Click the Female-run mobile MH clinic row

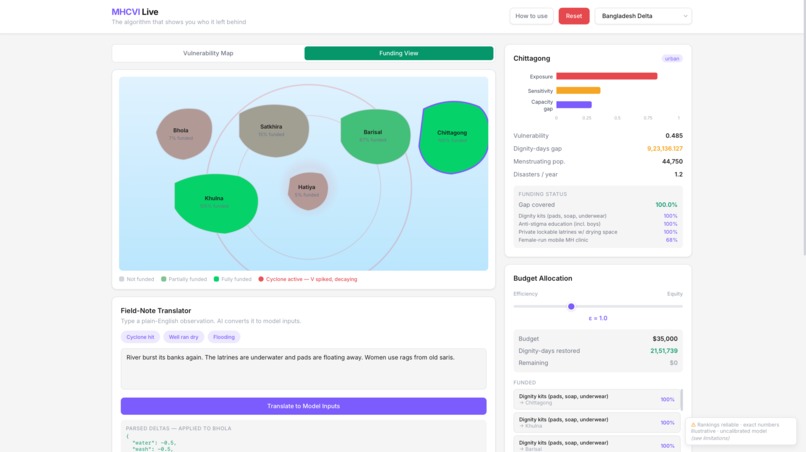click(x=597, y=240)
